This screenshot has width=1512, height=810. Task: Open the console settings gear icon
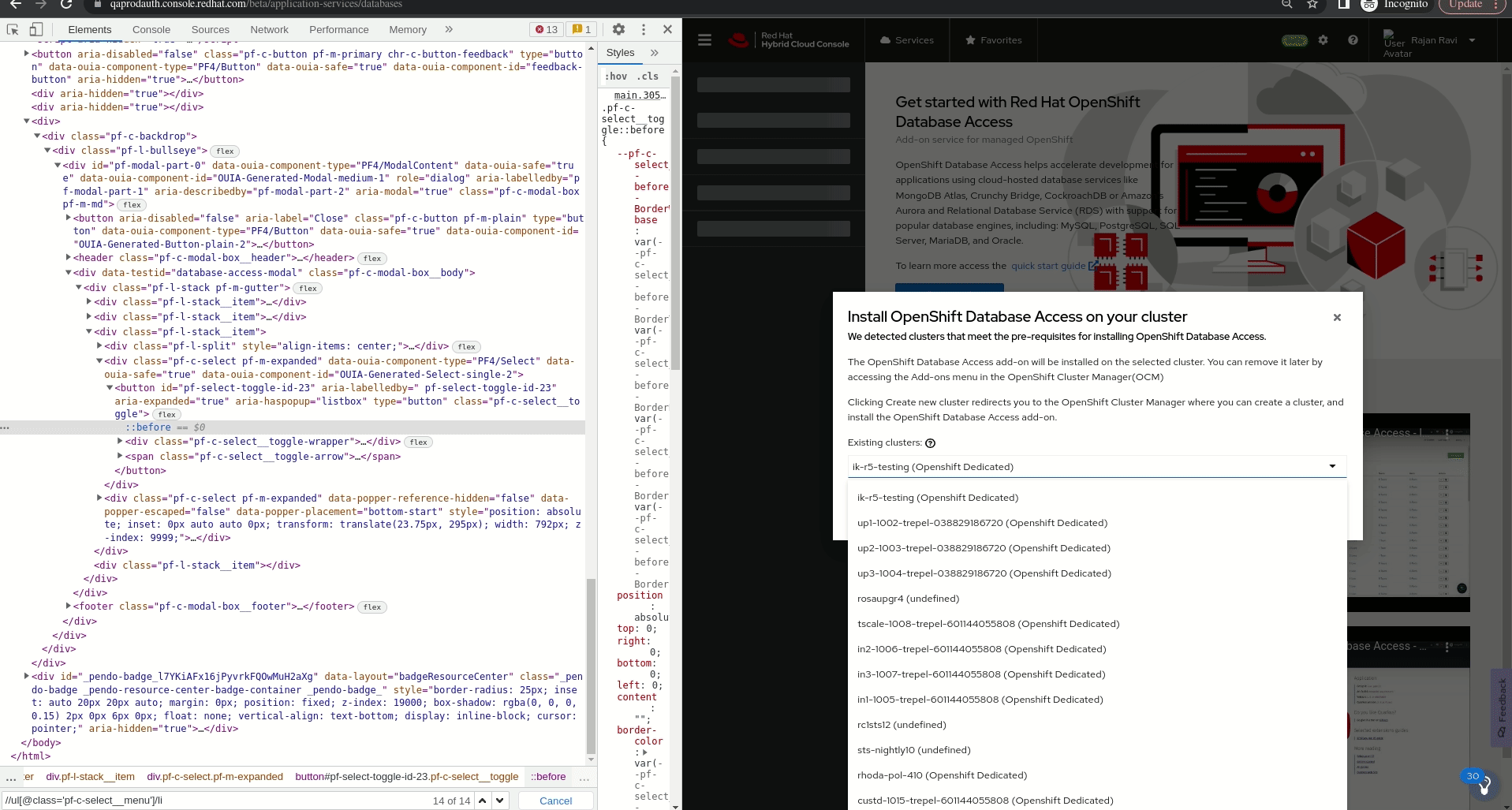click(x=1323, y=40)
